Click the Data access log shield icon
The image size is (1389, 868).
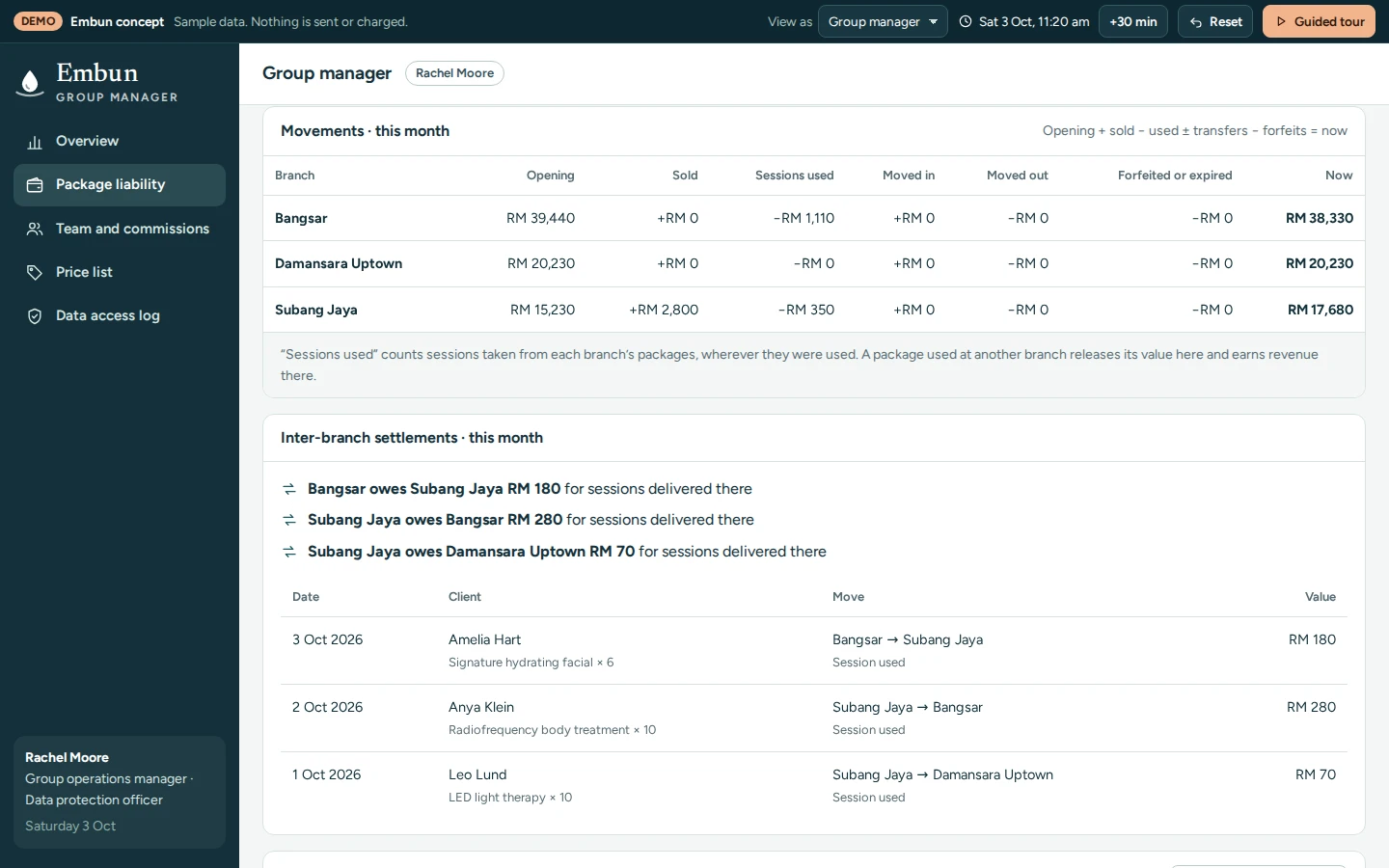pyautogui.click(x=35, y=316)
